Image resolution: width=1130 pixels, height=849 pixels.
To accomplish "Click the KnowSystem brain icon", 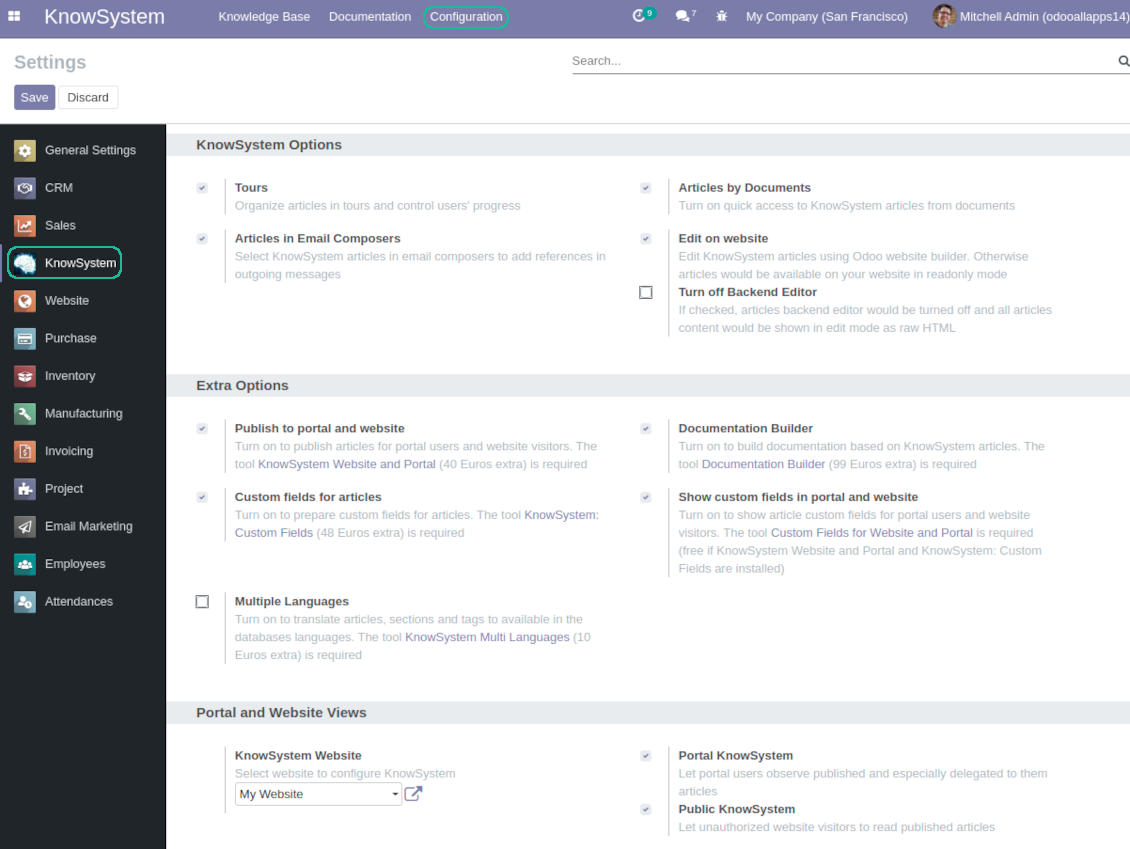I will click(x=25, y=263).
